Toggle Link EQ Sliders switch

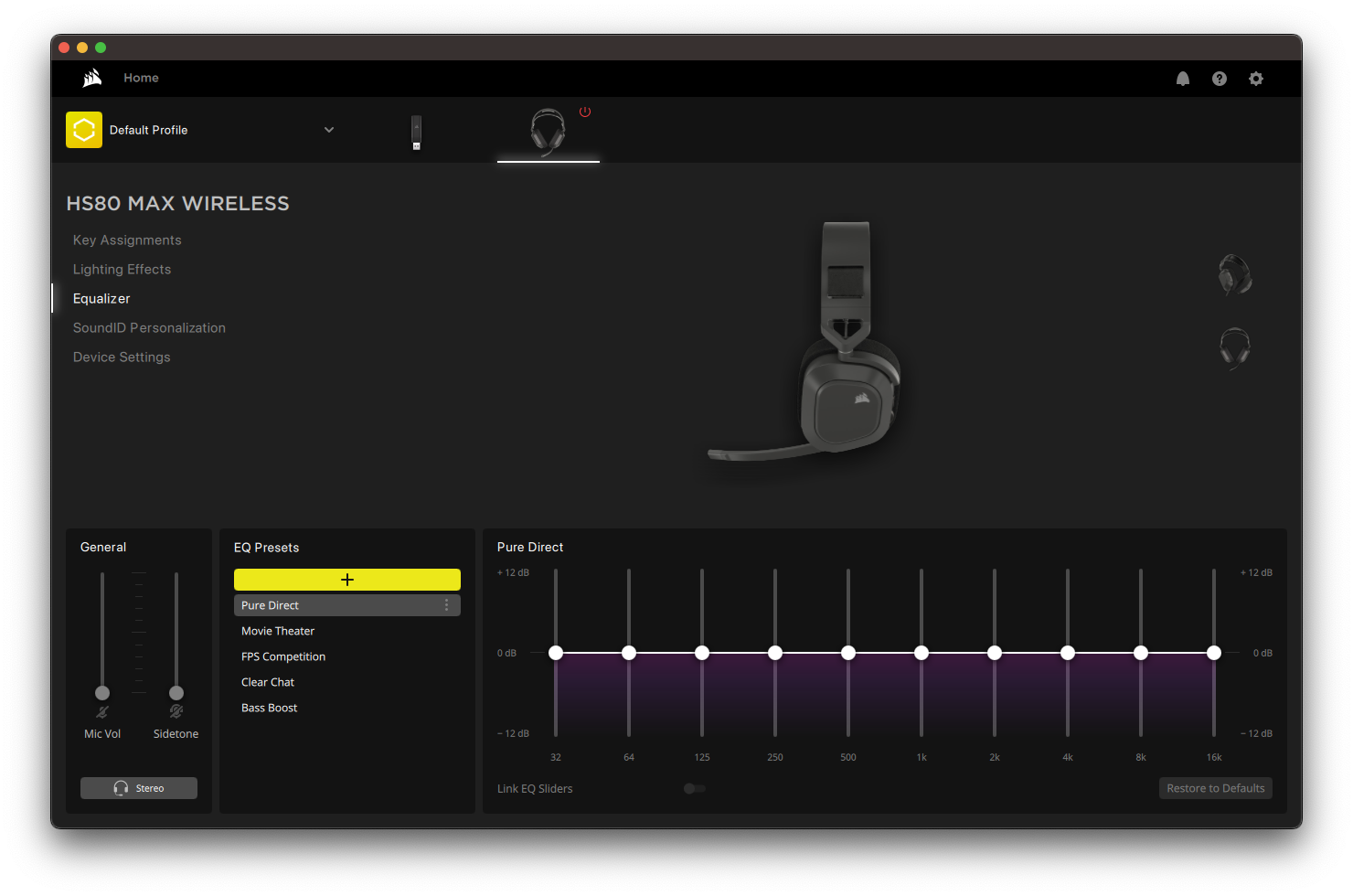point(695,788)
